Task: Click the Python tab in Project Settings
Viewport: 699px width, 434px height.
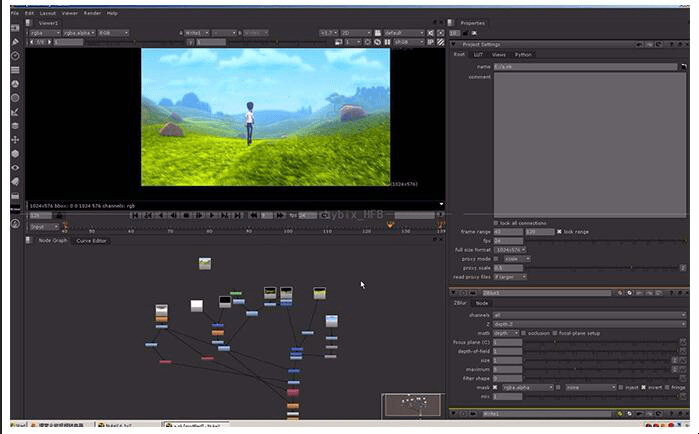Action: click(523, 54)
